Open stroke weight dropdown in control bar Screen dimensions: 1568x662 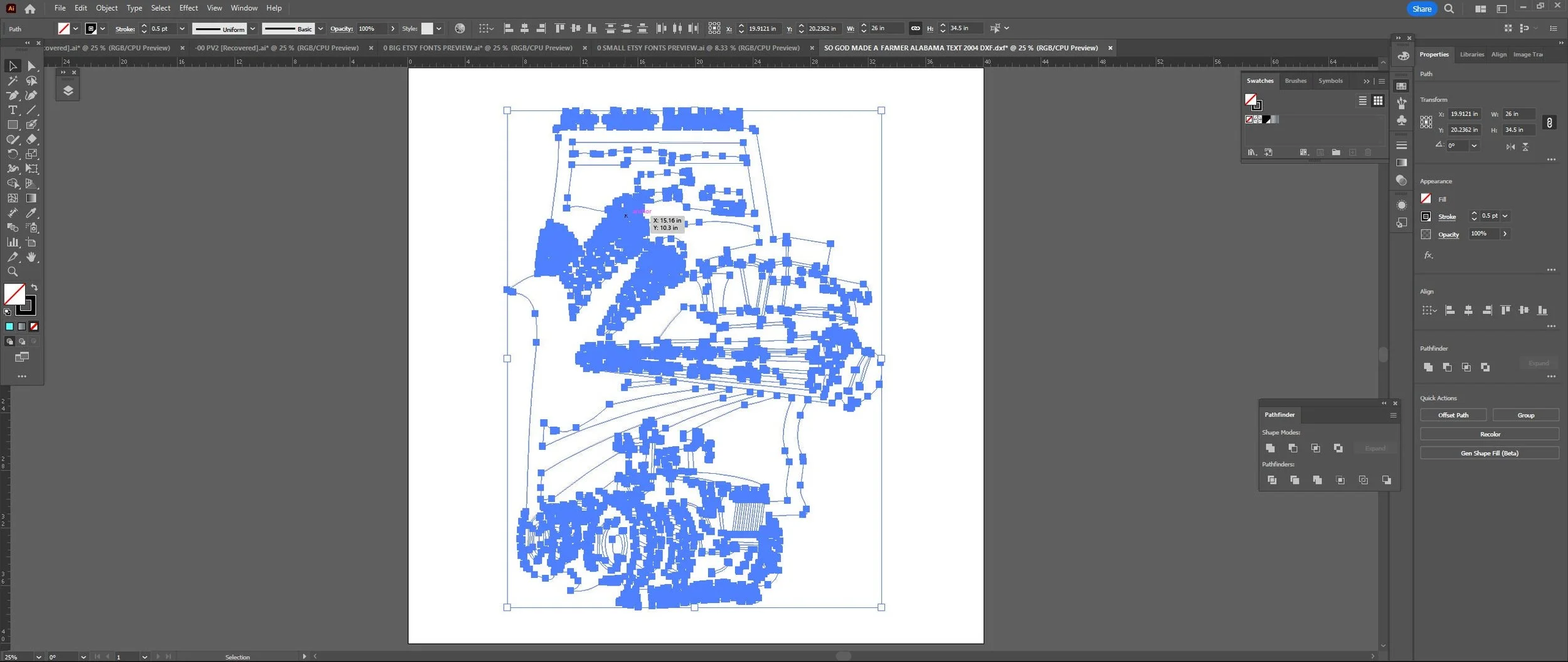[182, 29]
